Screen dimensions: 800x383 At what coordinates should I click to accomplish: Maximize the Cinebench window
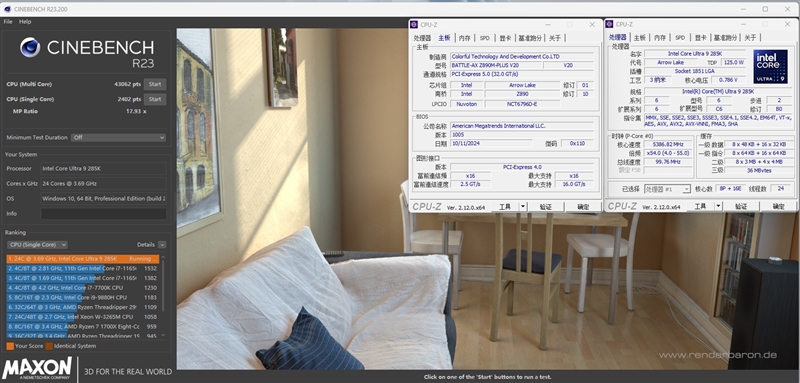[765, 9]
